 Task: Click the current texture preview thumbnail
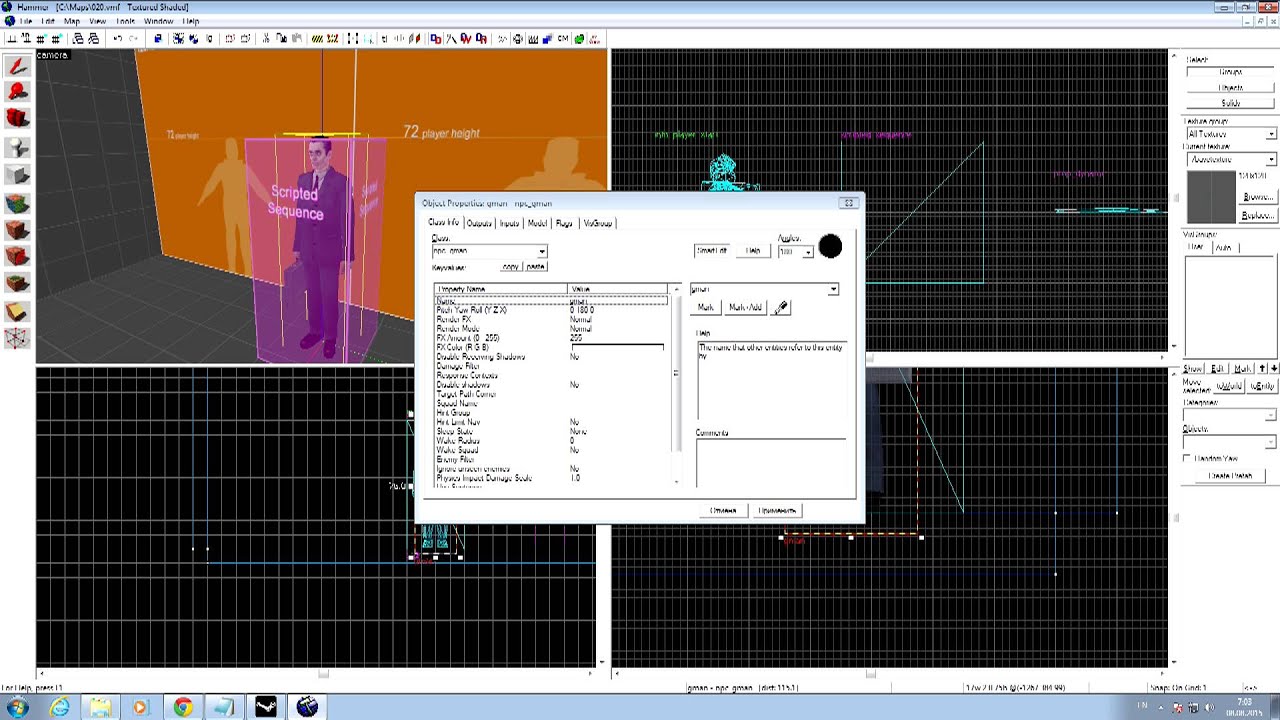pyautogui.click(x=1211, y=196)
